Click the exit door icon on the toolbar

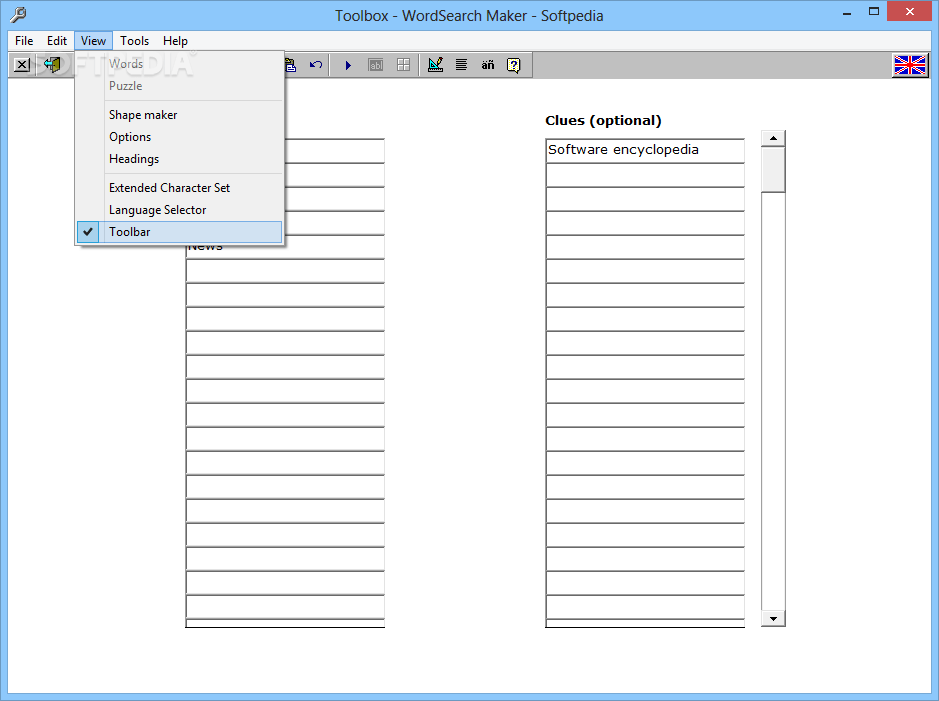pyautogui.click(x=51, y=65)
